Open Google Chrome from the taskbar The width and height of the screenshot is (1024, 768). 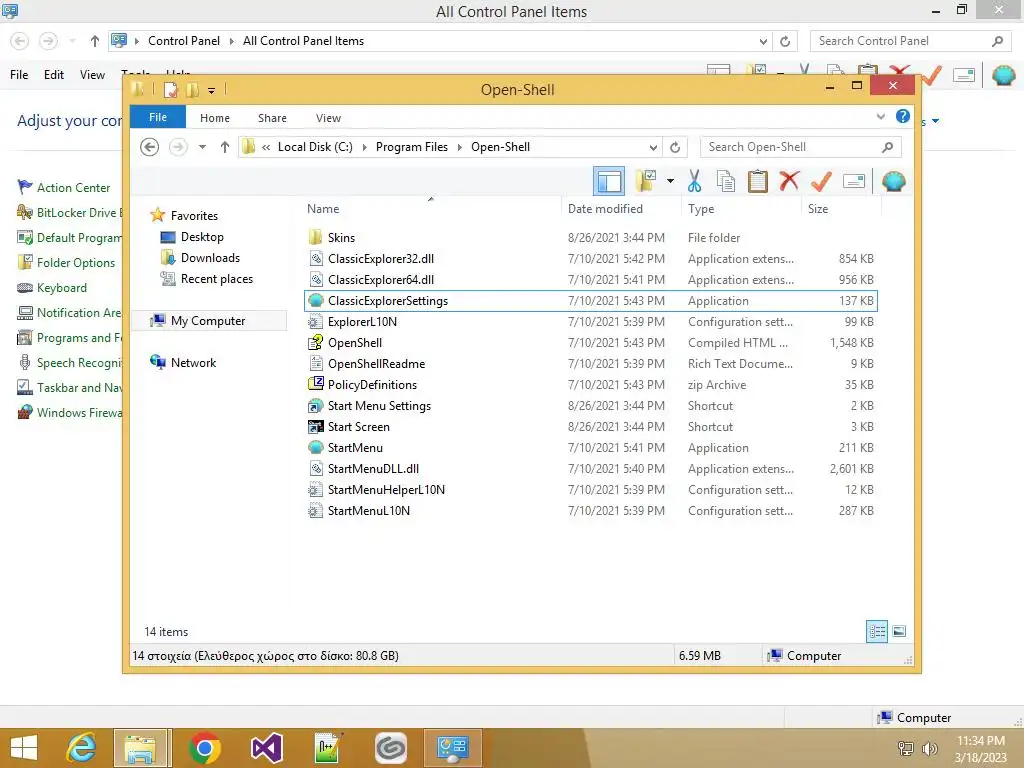[x=204, y=748]
